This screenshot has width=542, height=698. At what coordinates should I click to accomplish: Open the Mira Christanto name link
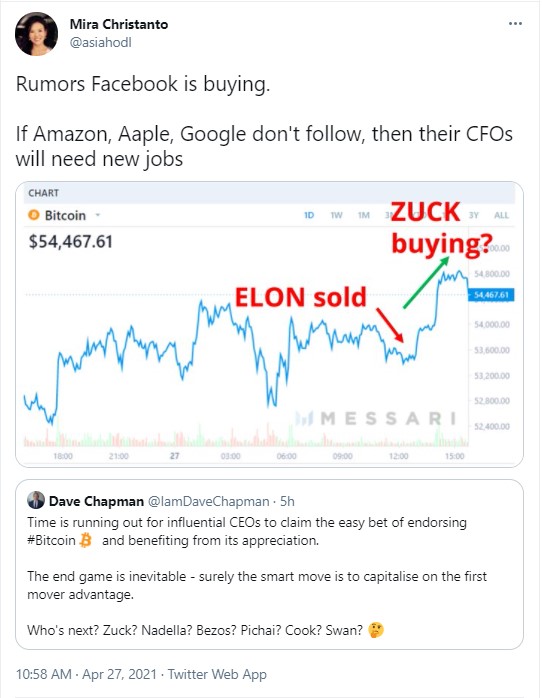click(119, 24)
